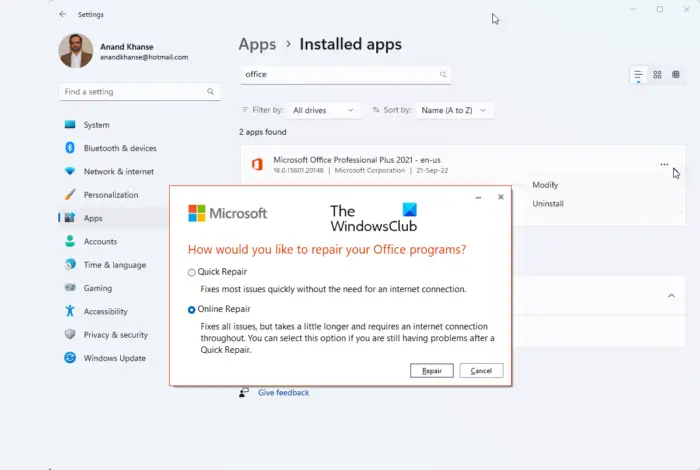700x470 pixels.
Task: Choose Modify from the context menu
Action: point(545,185)
